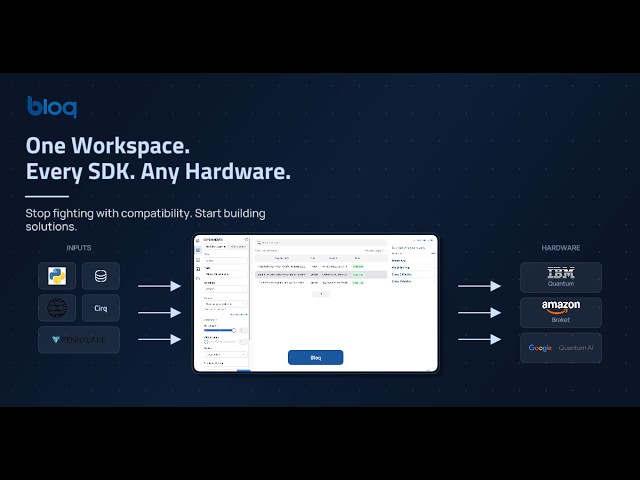
Task: Click the "One Workspace." headline
Action: [108, 146]
